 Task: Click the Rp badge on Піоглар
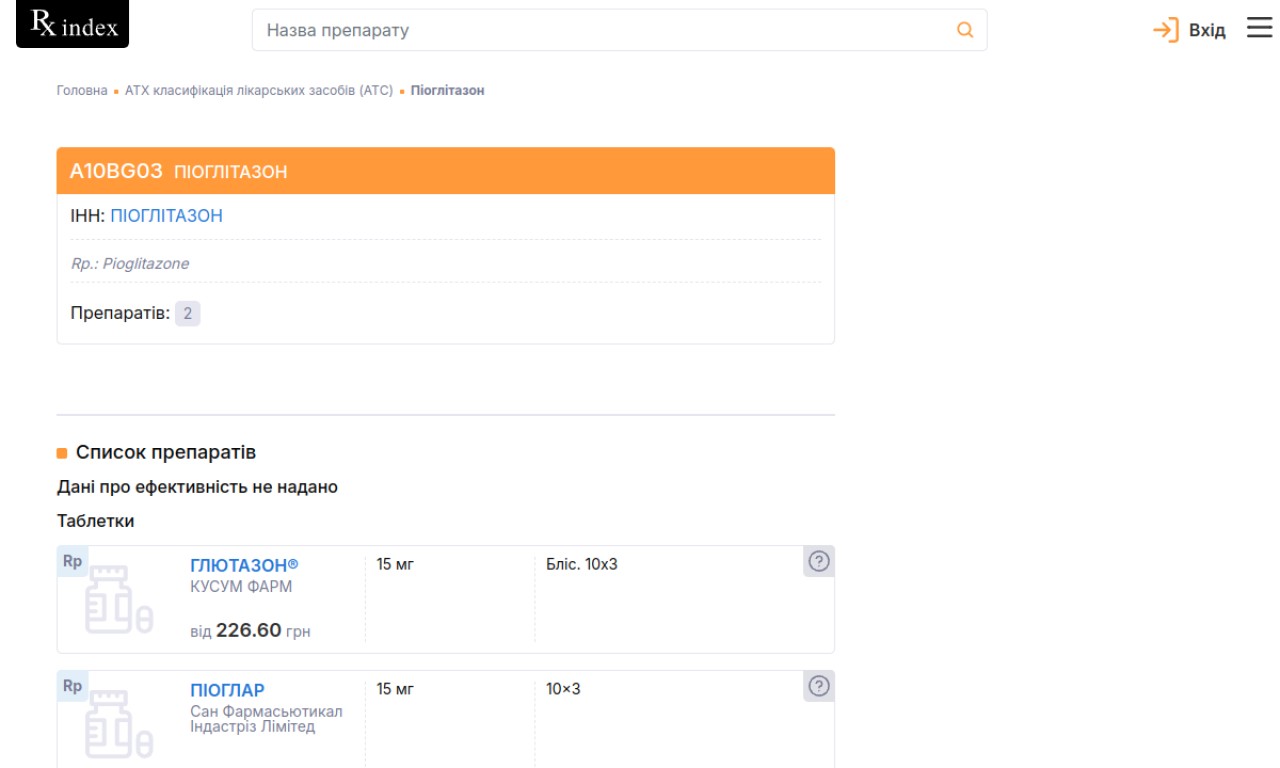click(x=72, y=686)
